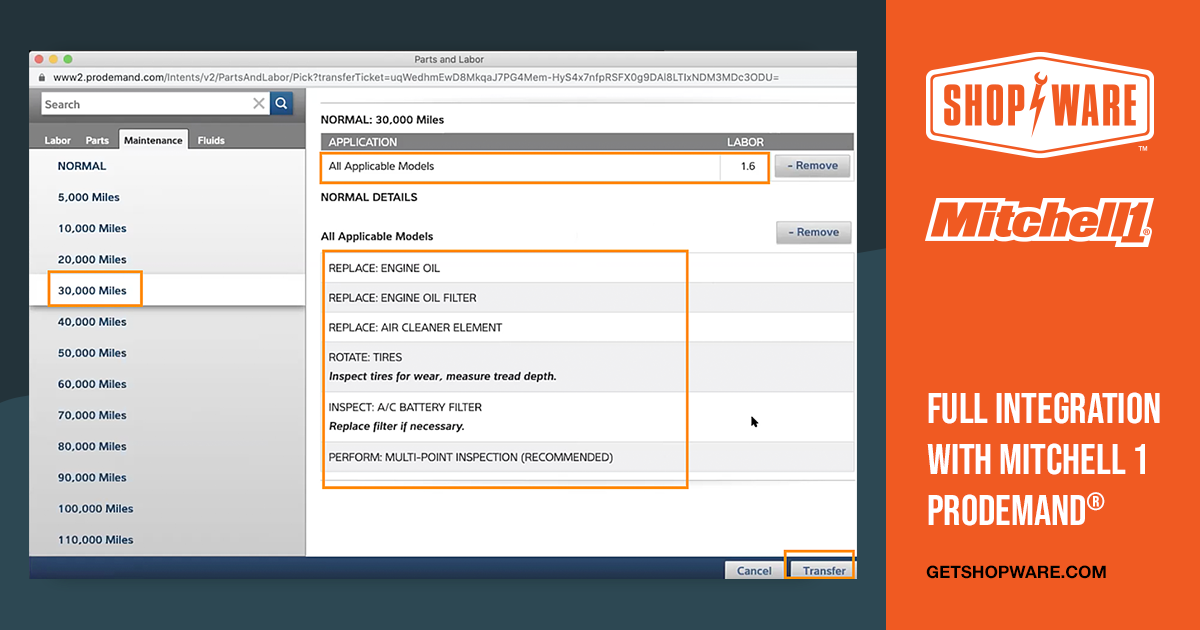Click the NORMAL DETAILS heading

pyautogui.click(x=369, y=198)
